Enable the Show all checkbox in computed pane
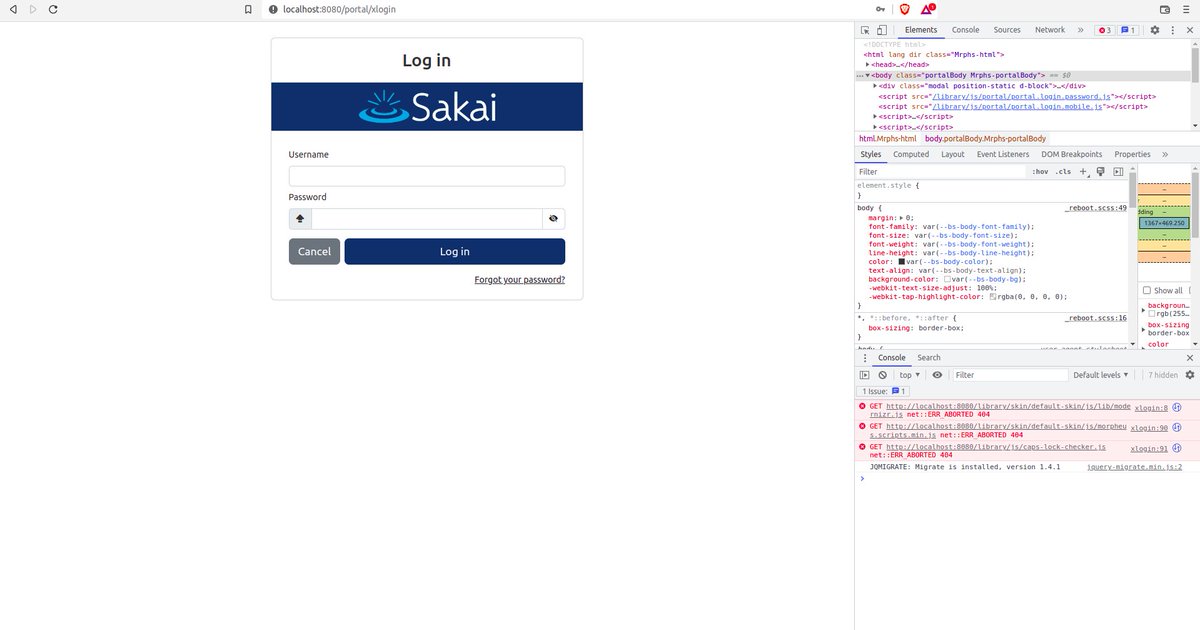This screenshot has width=1200, height=630. coord(1147,290)
